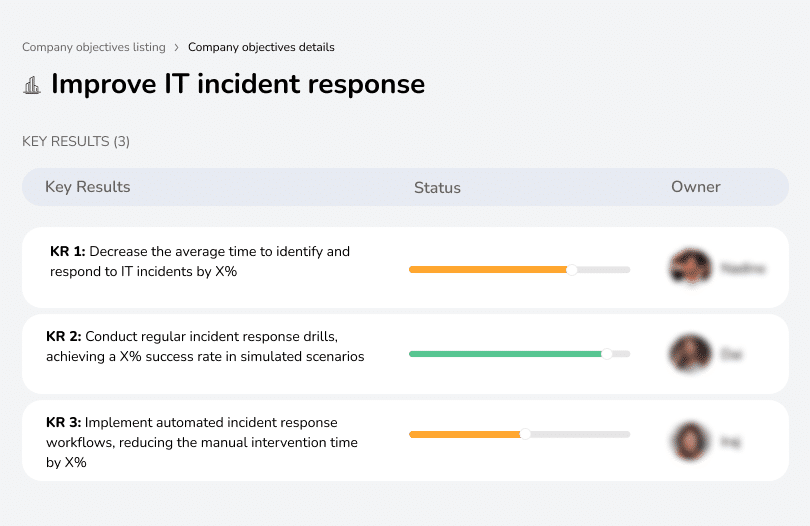The image size is (810, 526).
Task: Click KR 3 orange progress slider handle
Action: [525, 435]
